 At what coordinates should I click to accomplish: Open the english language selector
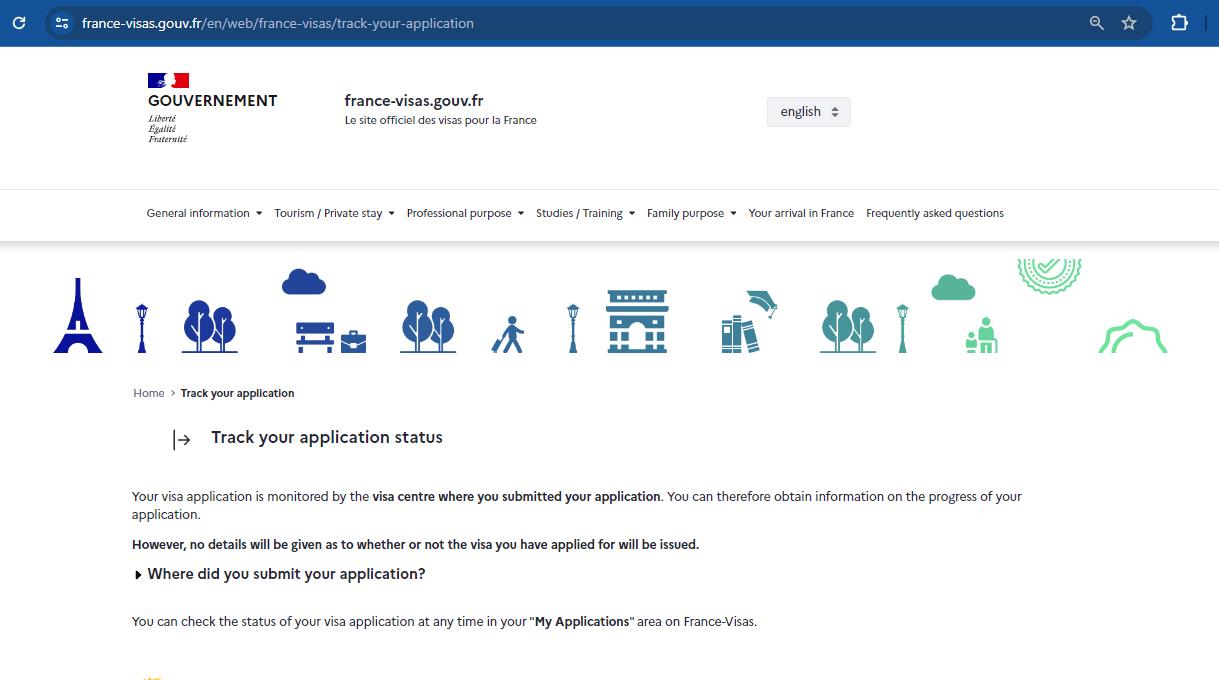(x=807, y=111)
